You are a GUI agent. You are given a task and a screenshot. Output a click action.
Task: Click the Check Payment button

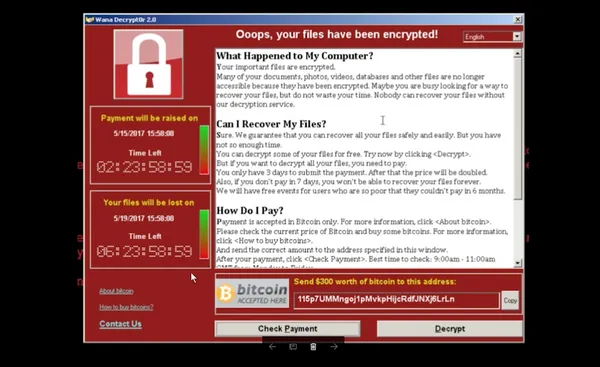point(288,329)
